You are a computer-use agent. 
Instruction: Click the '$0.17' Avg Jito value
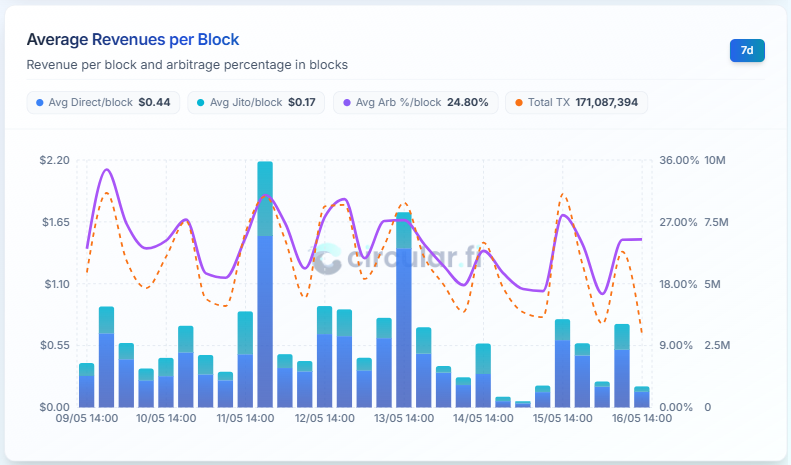pos(302,102)
